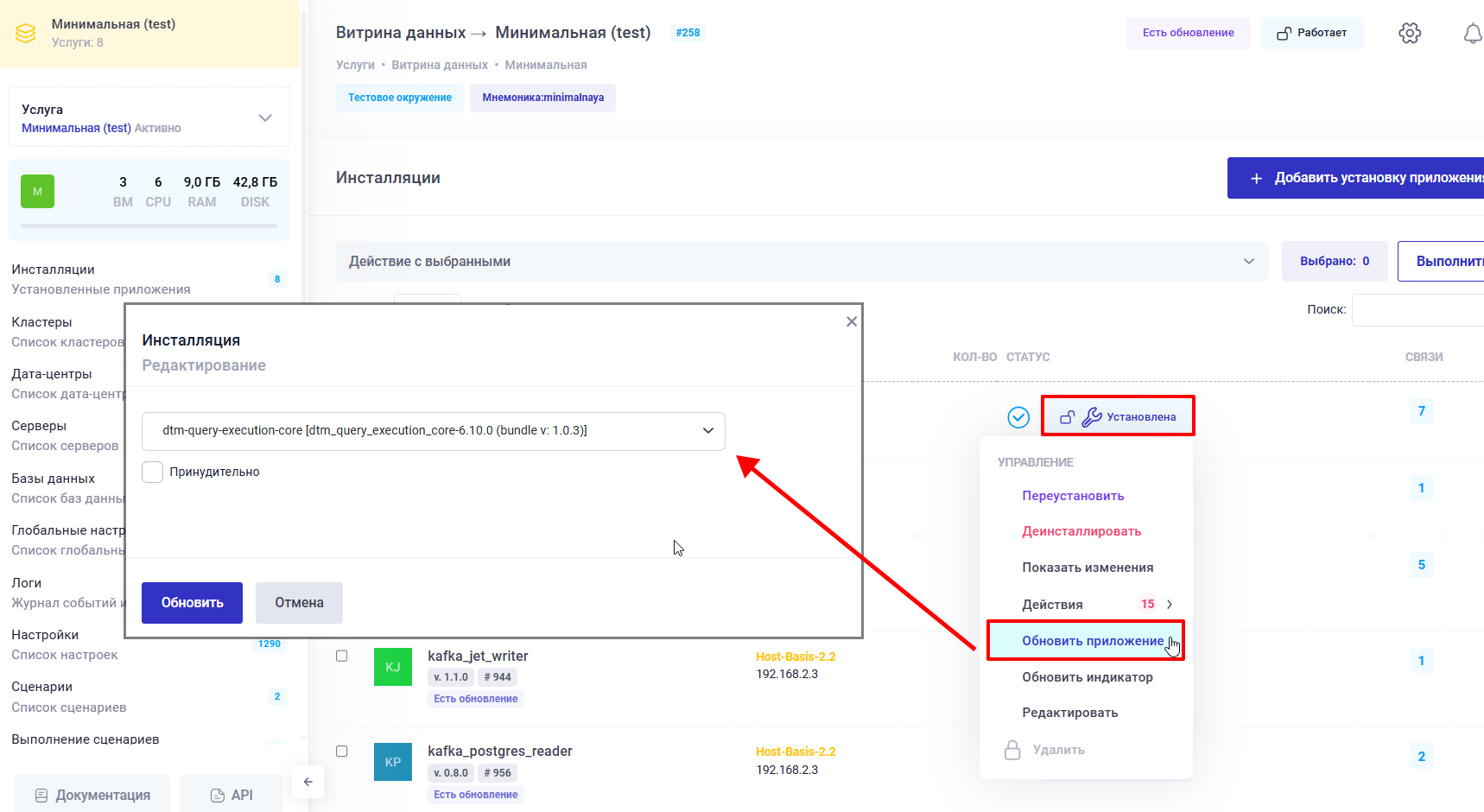Enable the Принудительно checkbox
The width and height of the screenshot is (1484, 812).
pyautogui.click(x=152, y=472)
